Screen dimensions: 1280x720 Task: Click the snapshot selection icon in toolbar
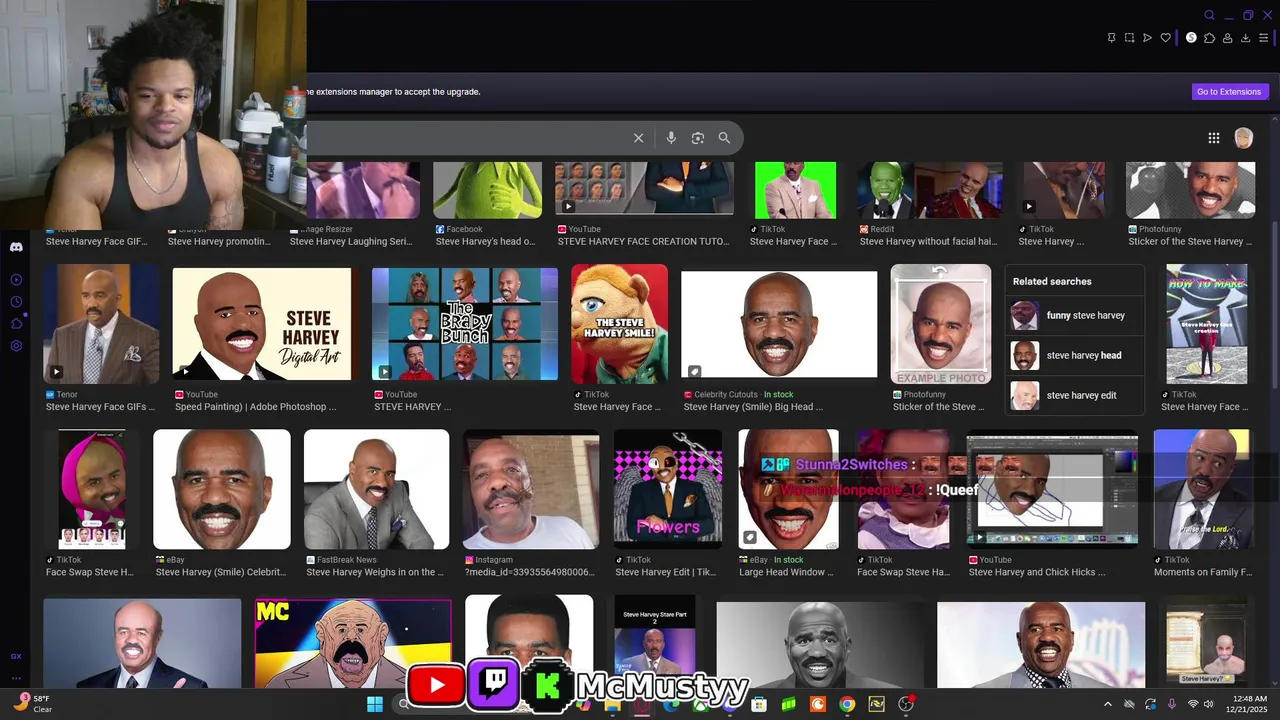1129,38
